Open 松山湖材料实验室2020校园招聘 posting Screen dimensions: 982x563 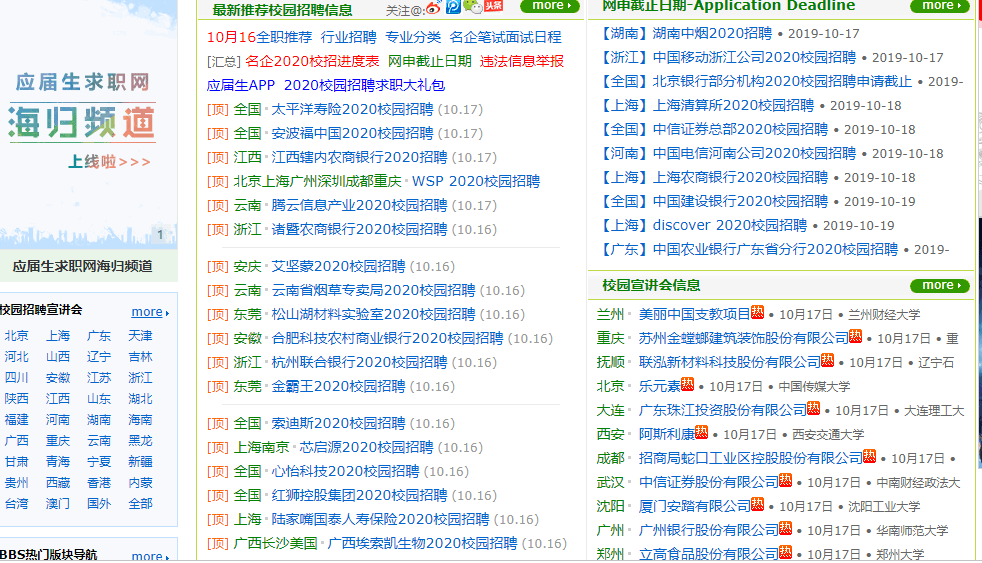click(373, 314)
